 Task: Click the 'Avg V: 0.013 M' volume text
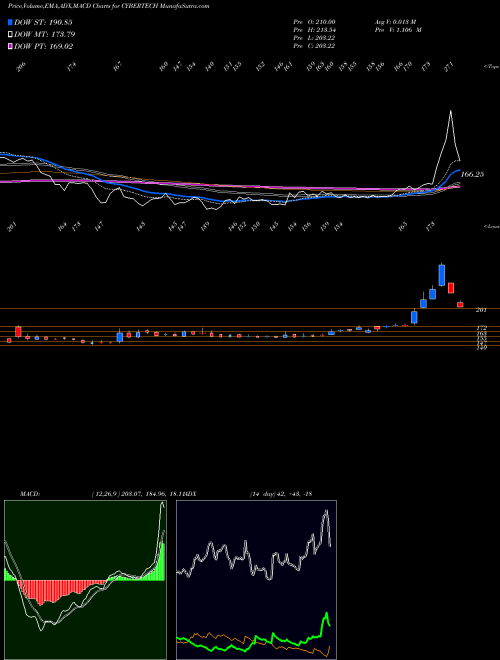[395, 22]
